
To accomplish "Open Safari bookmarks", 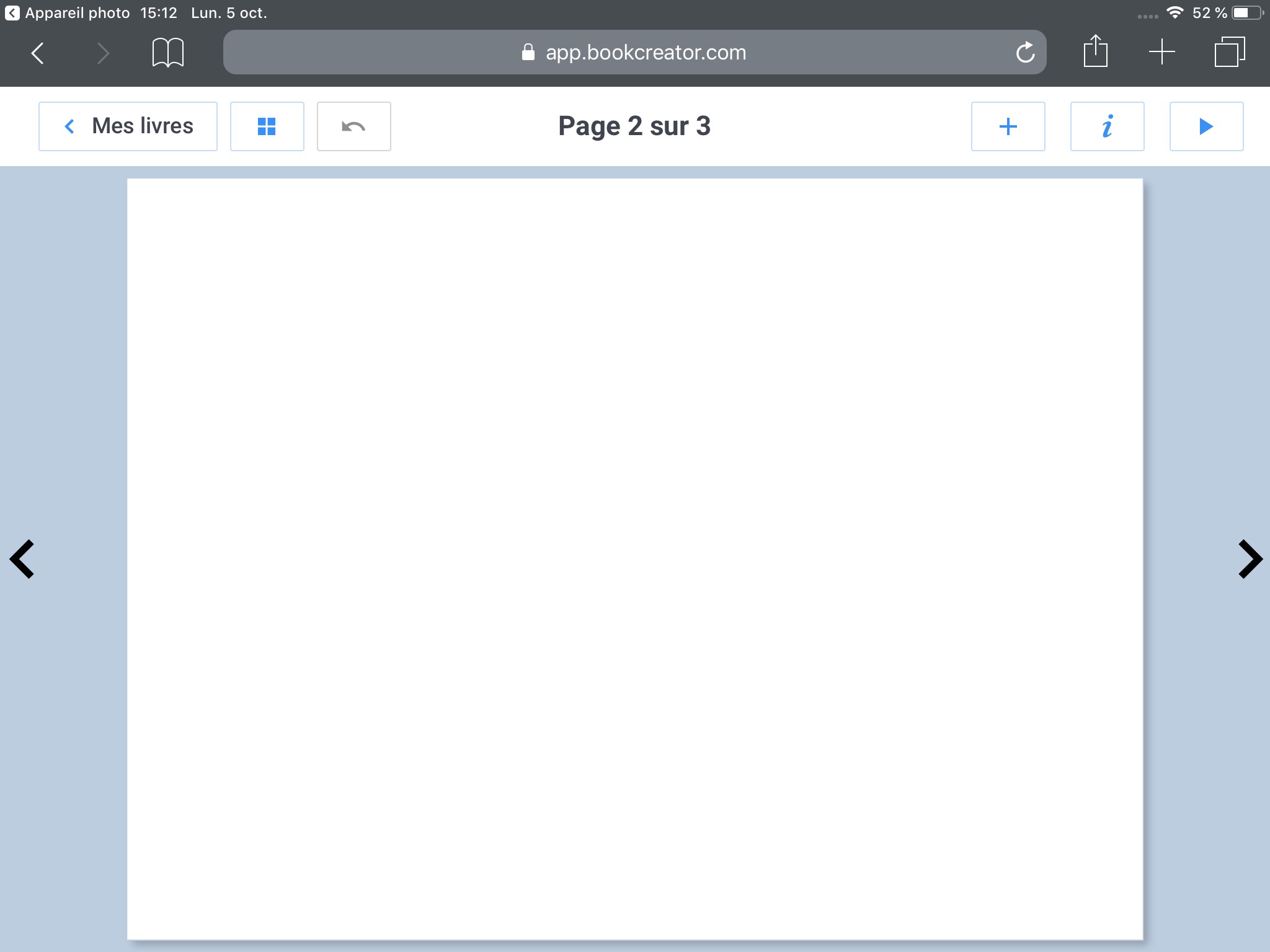I will tap(167, 53).
